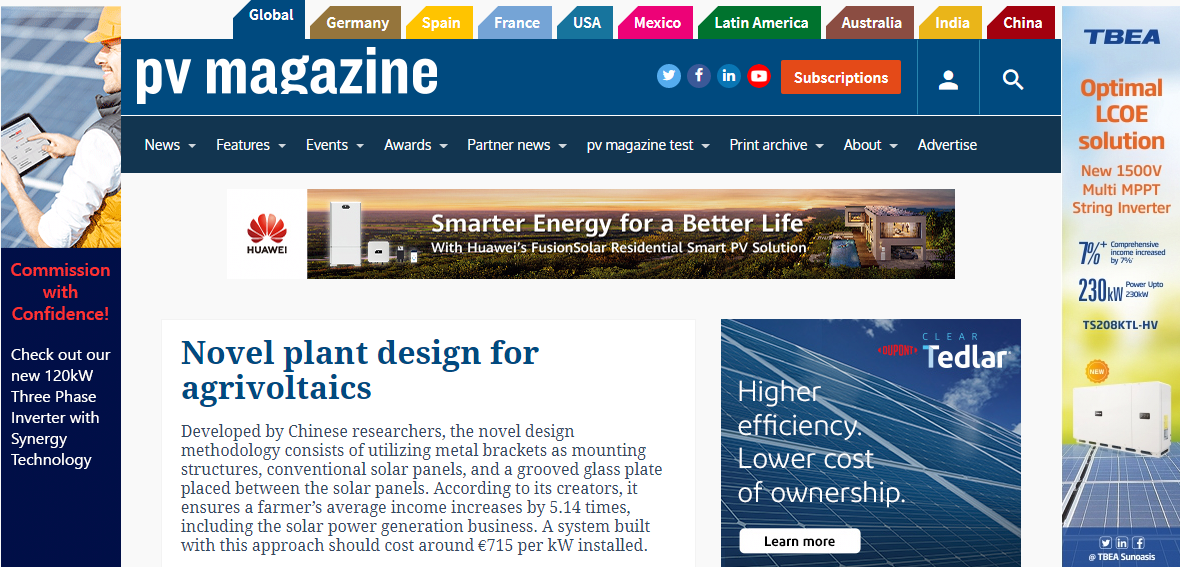Click the worker with tablet photo
Viewport: 1180px width, 567px height.
click(60, 127)
